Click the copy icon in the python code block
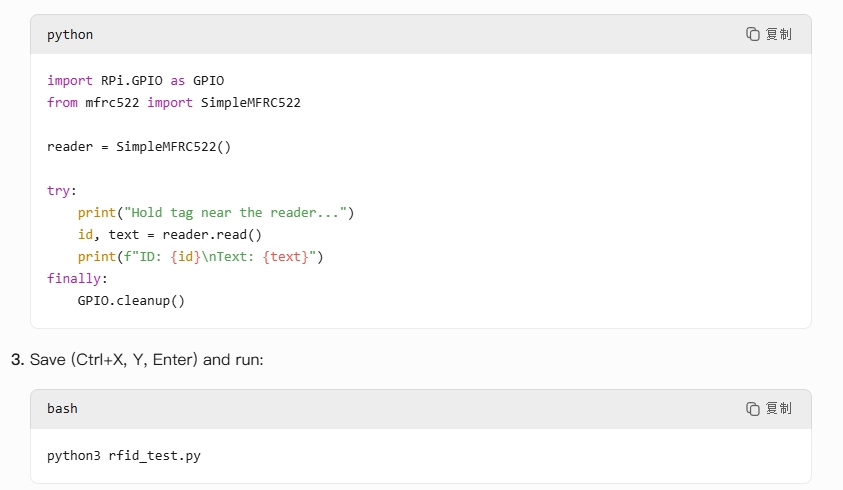The image size is (843, 490). 753,34
